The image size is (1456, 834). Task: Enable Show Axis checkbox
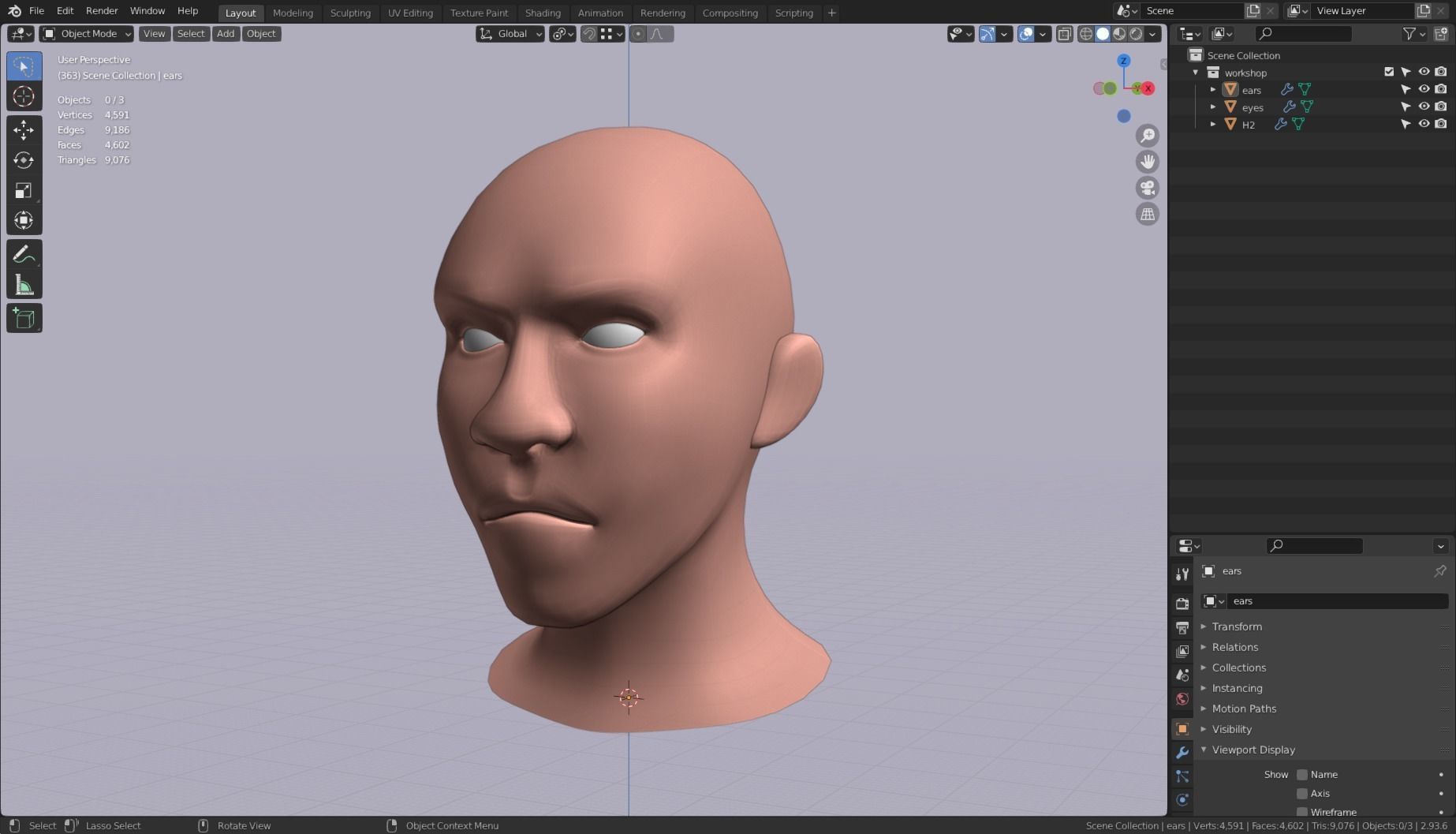click(1302, 794)
